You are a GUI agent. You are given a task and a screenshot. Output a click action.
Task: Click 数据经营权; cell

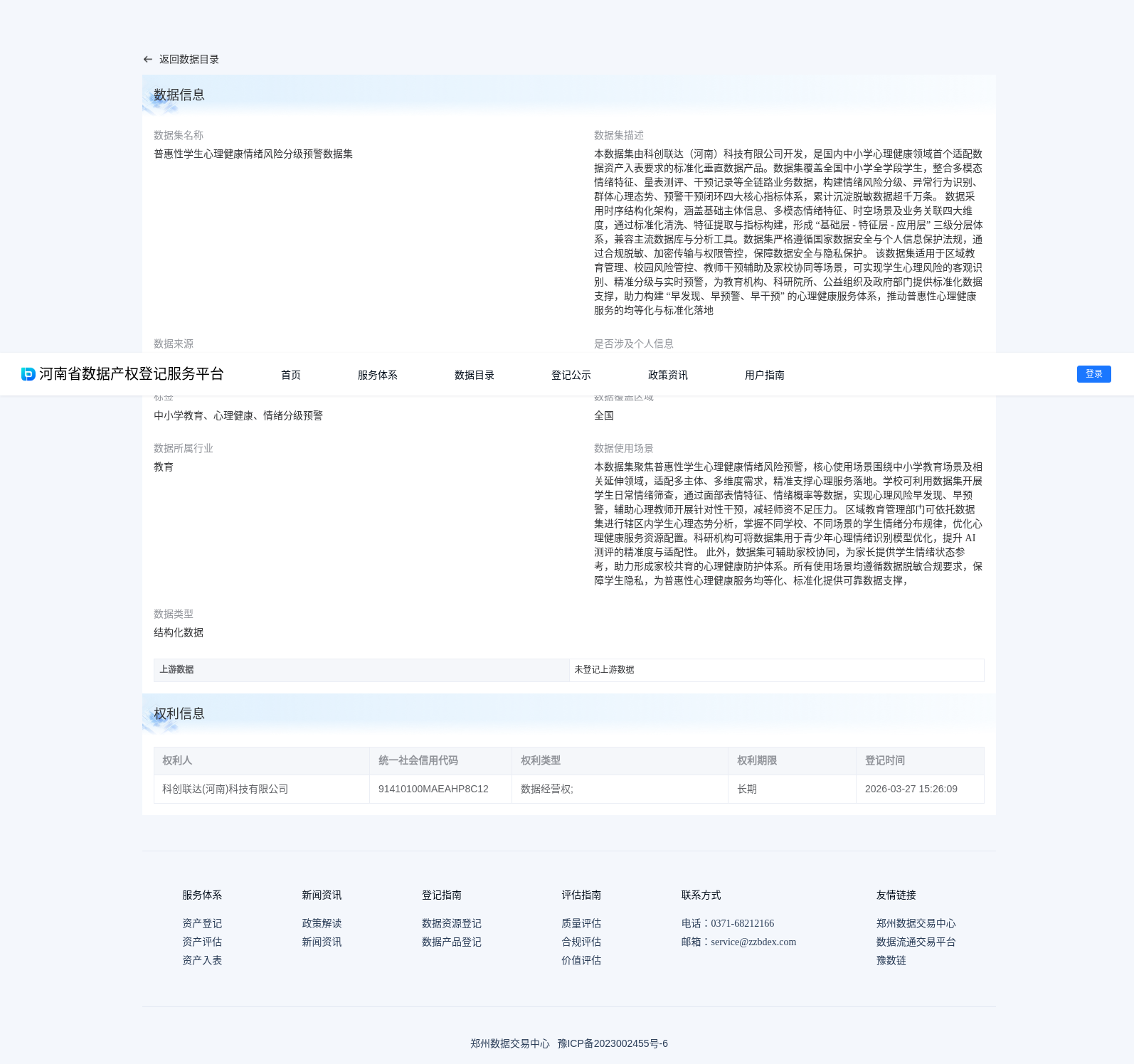coord(620,789)
